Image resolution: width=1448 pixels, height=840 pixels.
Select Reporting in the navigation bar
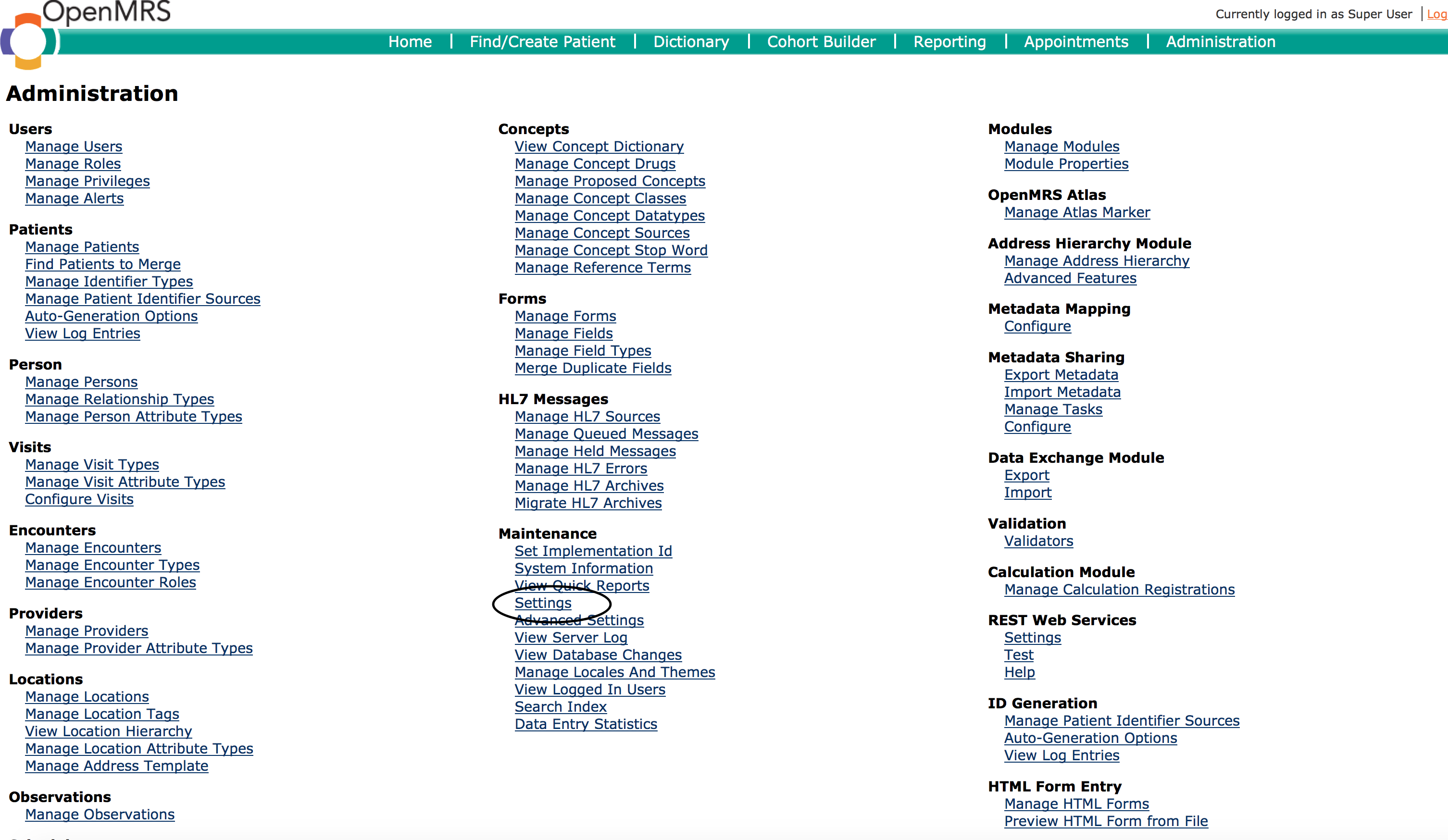point(949,42)
